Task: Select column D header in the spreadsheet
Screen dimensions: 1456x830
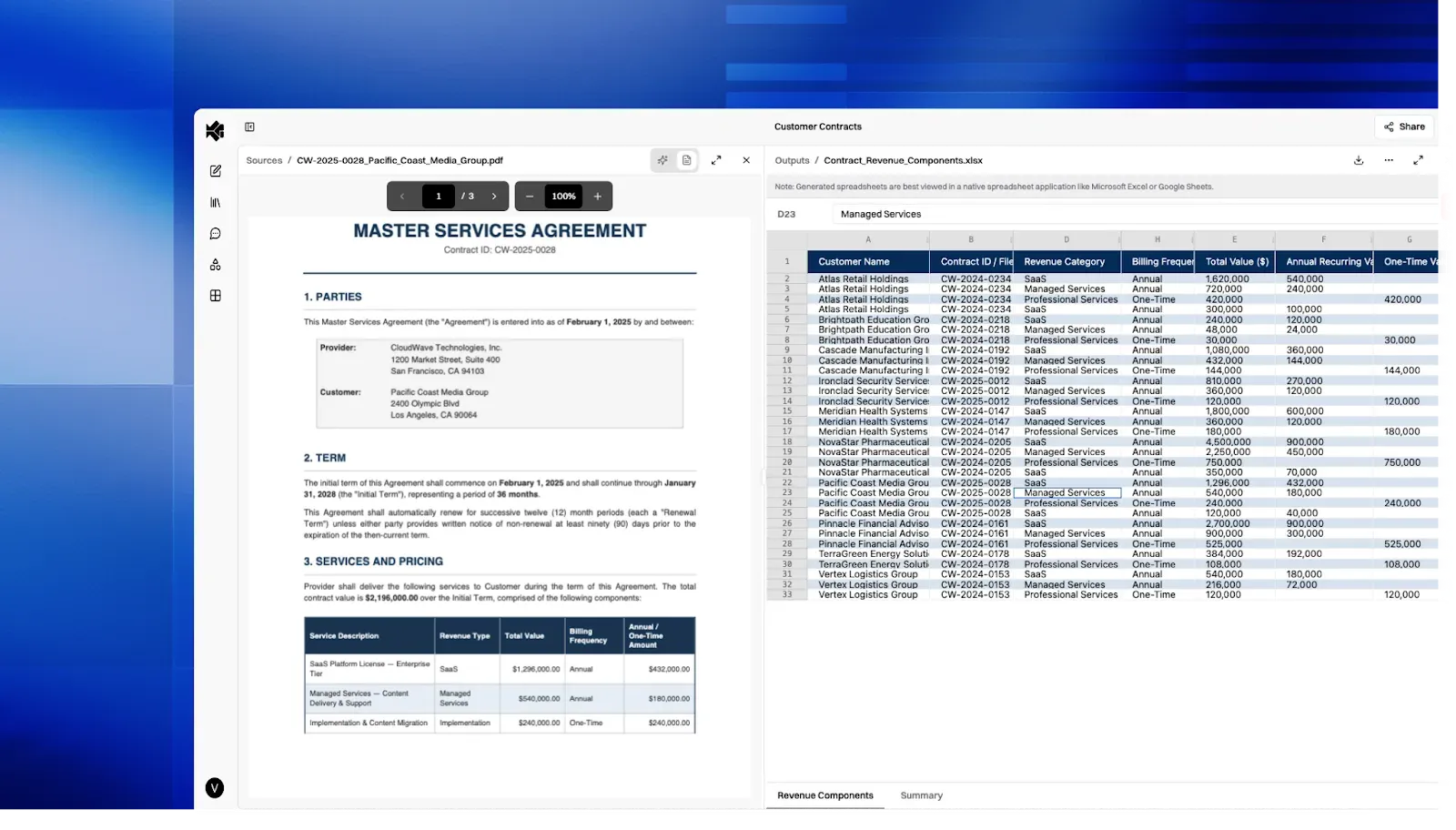Action: [x=1067, y=240]
